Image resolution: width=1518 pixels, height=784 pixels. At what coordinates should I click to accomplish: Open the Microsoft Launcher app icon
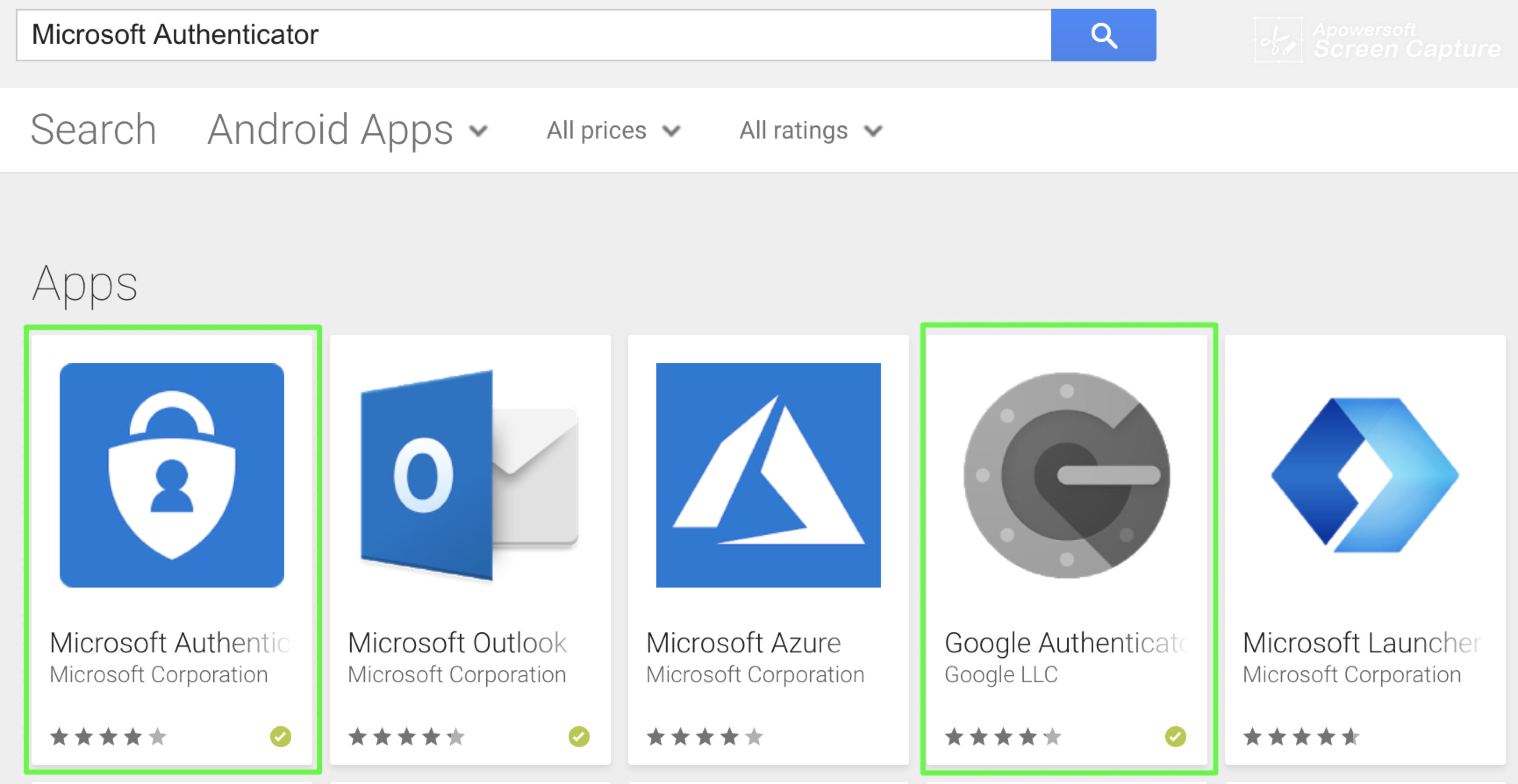[1365, 475]
